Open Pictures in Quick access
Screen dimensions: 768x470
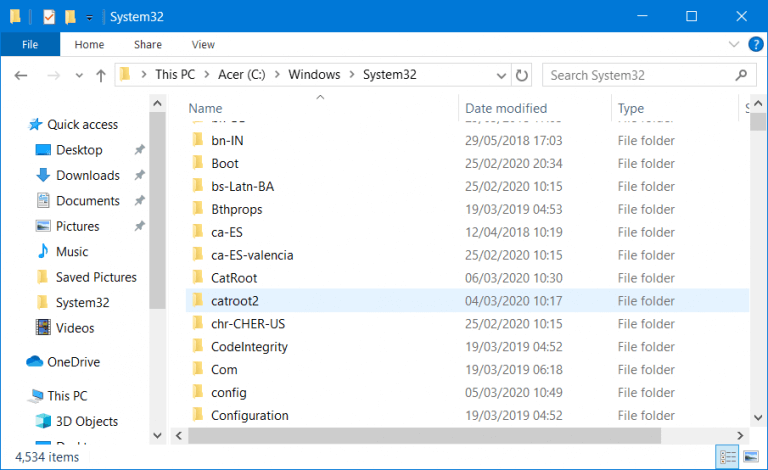pos(77,226)
